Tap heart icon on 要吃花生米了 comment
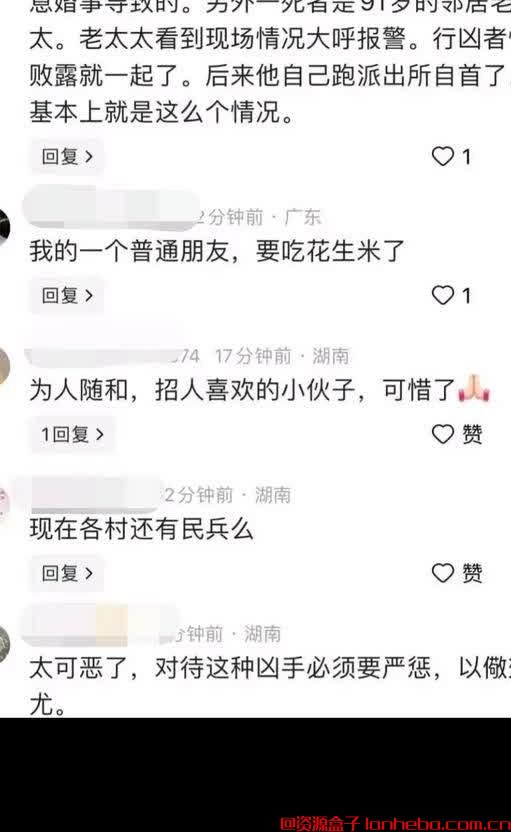The width and height of the screenshot is (511, 832). [443, 295]
